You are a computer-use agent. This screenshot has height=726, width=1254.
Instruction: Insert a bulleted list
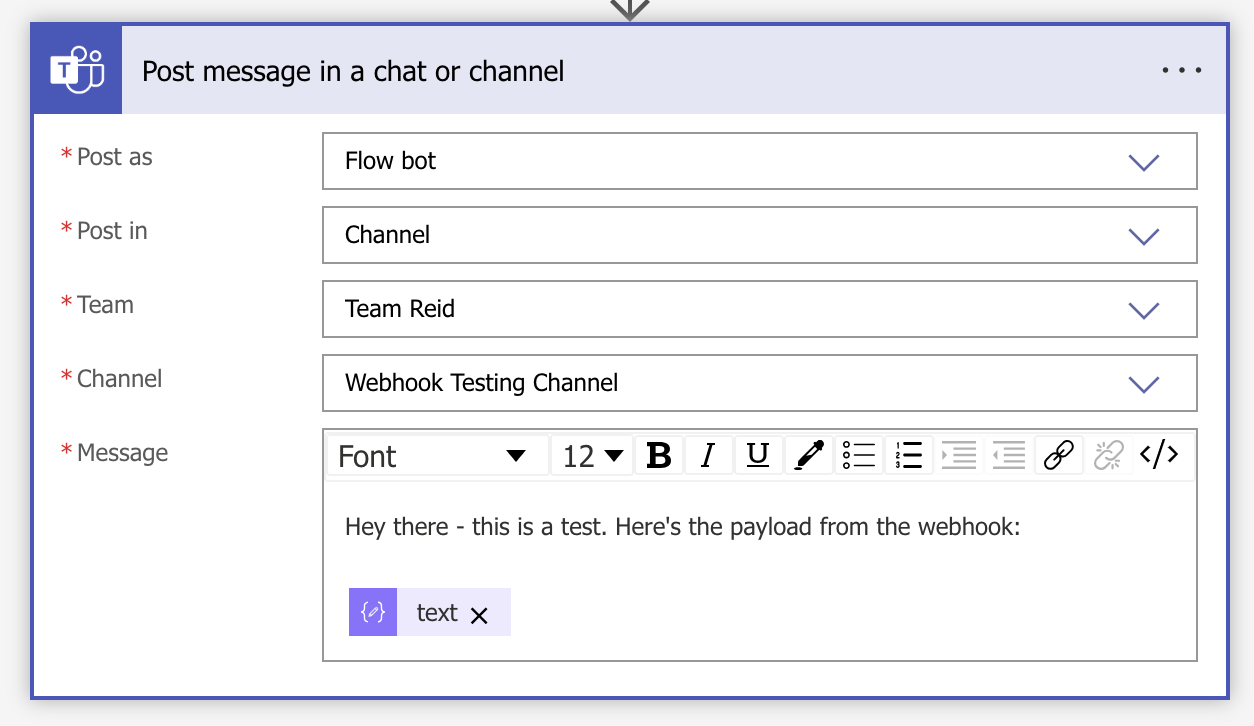pos(858,456)
